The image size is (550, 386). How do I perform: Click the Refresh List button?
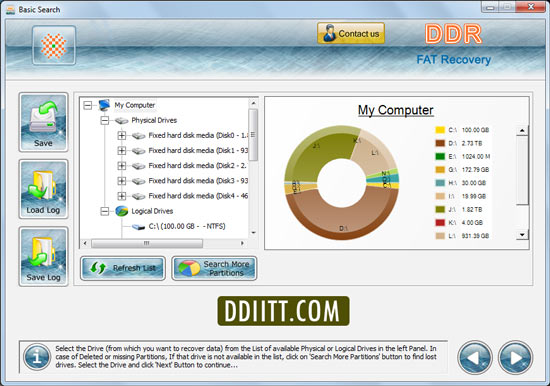pyautogui.click(x=123, y=268)
